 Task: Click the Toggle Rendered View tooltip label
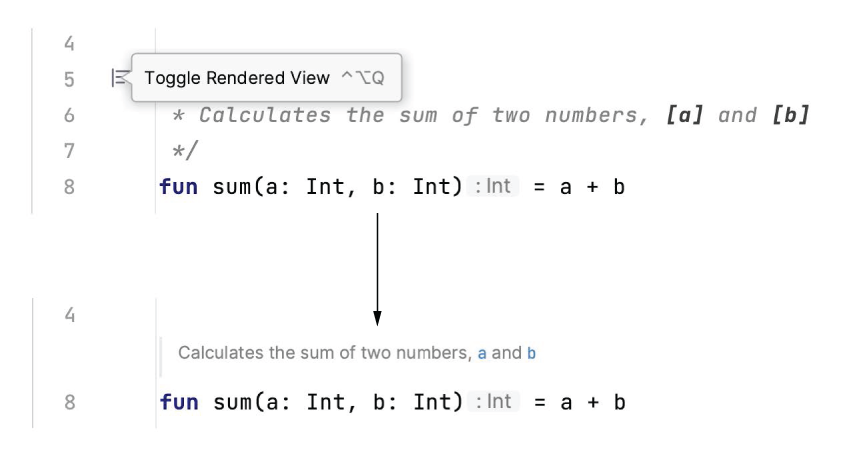point(237,78)
